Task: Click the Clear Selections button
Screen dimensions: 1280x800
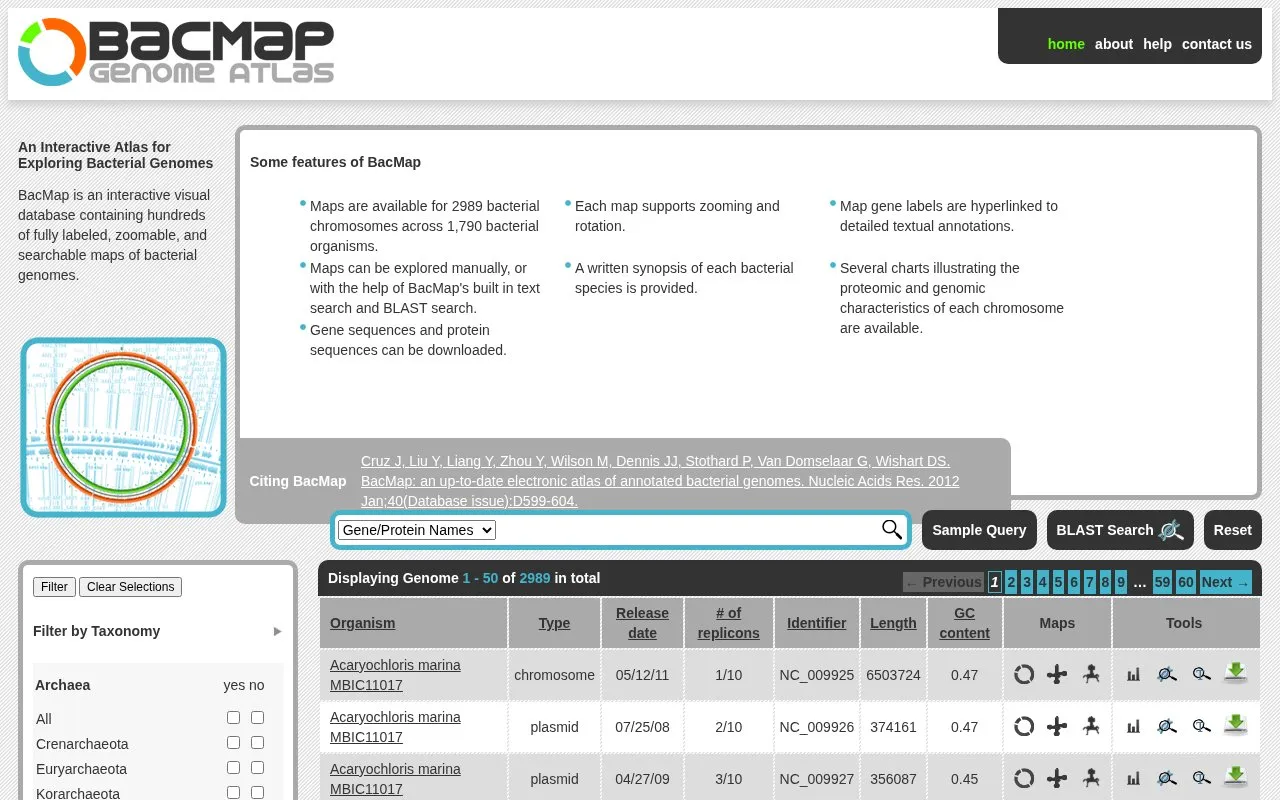Action: pos(130,587)
